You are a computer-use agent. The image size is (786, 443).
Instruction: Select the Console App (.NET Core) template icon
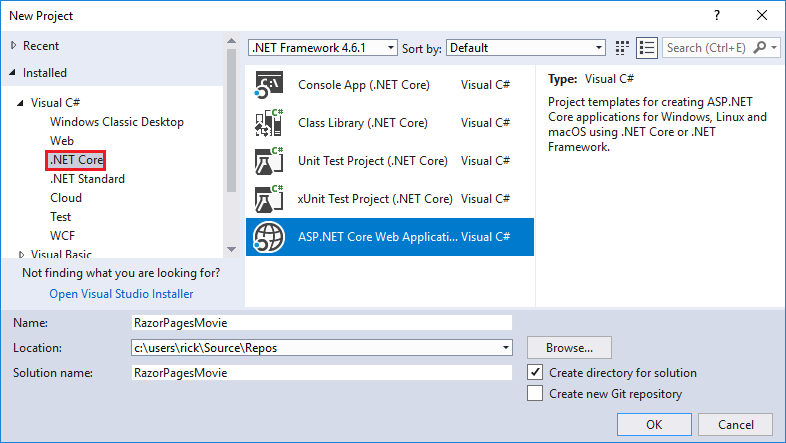coord(270,85)
